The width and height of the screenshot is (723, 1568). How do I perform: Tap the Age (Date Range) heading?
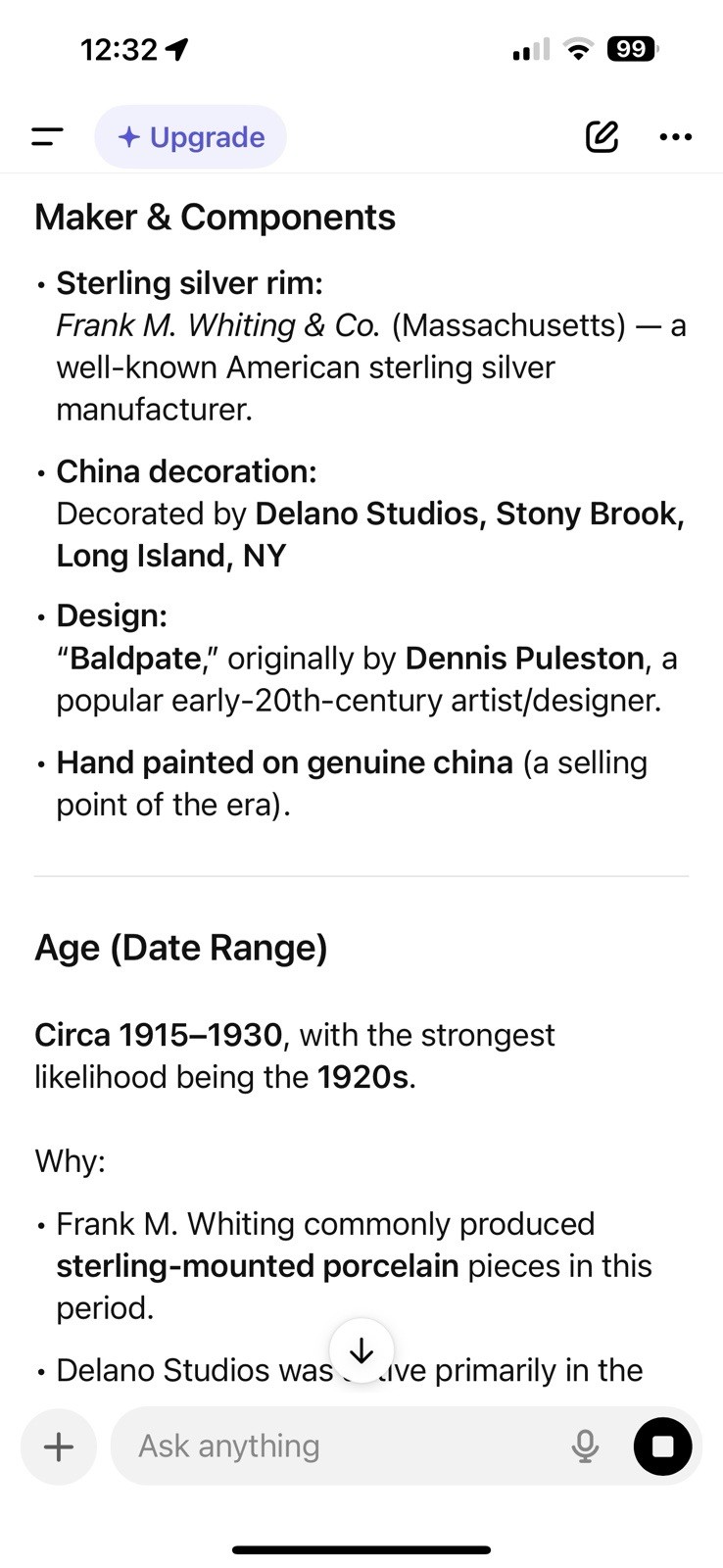(x=181, y=948)
